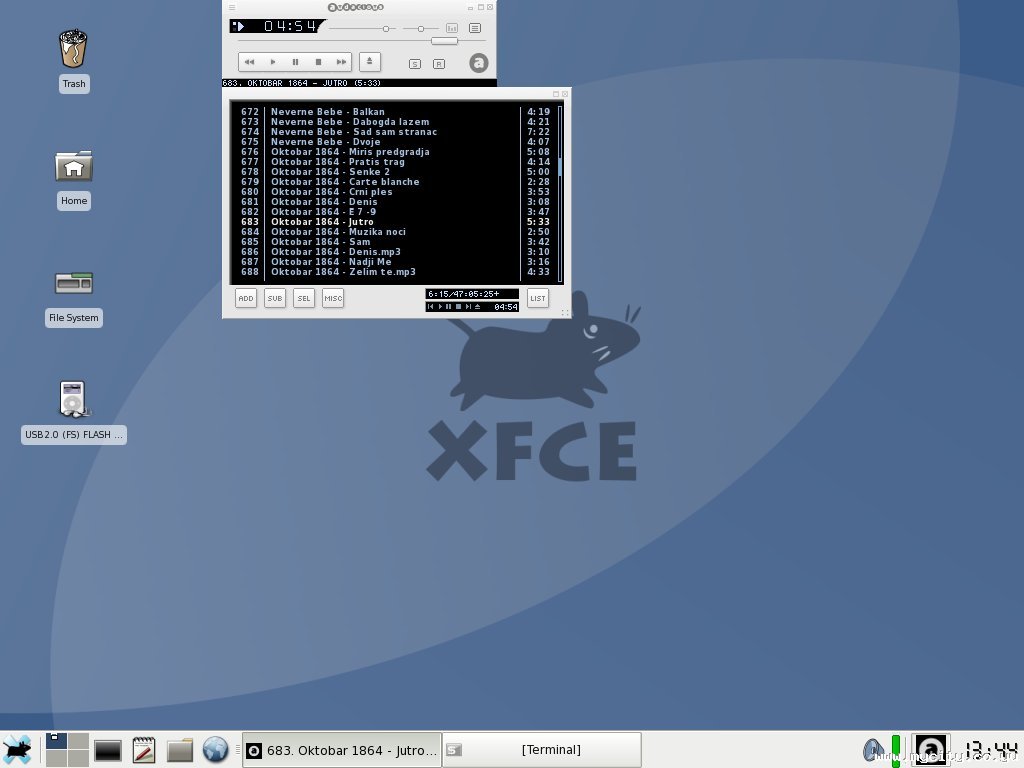The image size is (1024, 768).
Task: Toggle repeat with the R button
Action: [x=439, y=64]
